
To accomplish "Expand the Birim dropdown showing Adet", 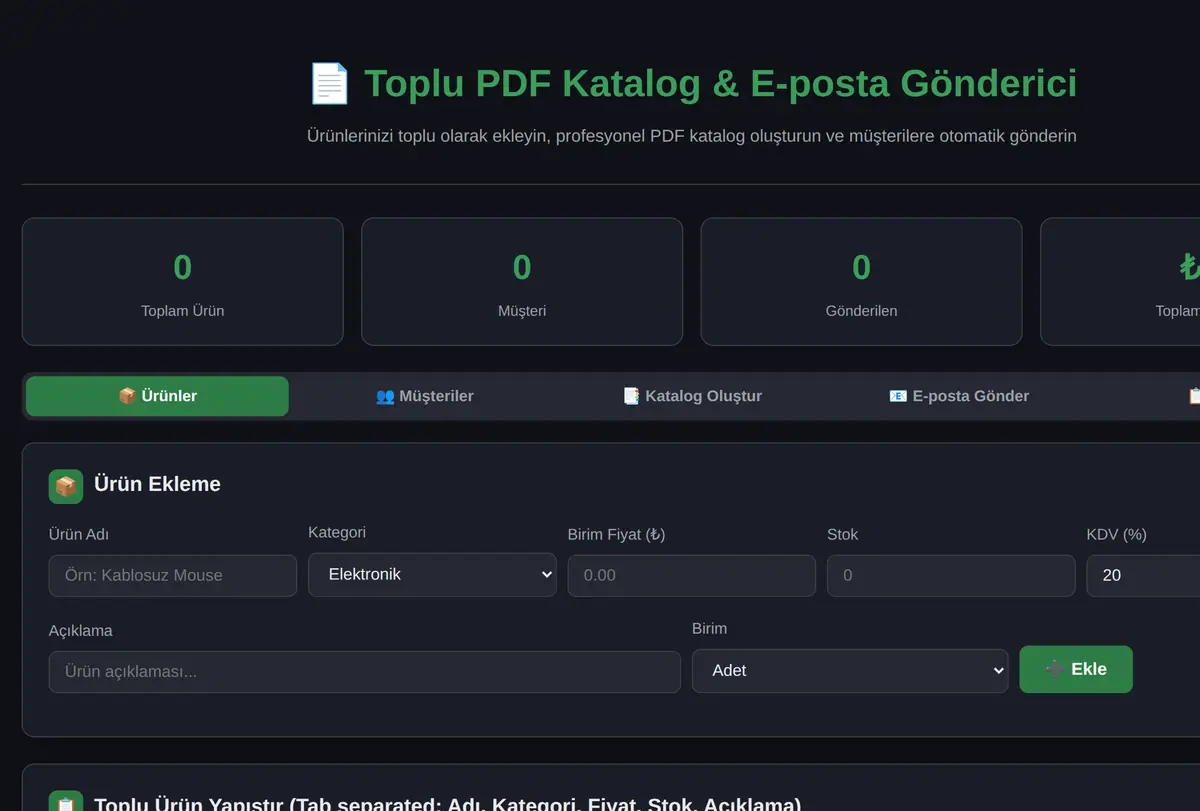I will pyautogui.click(x=850, y=671).
